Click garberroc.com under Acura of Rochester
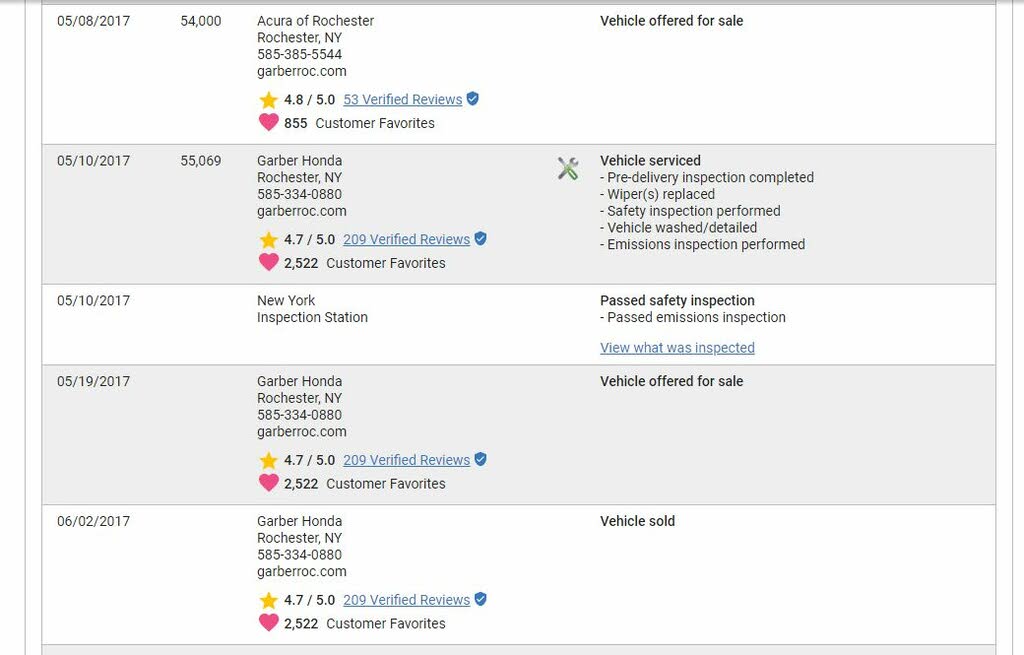This screenshot has height=655, width=1024. pos(302,71)
